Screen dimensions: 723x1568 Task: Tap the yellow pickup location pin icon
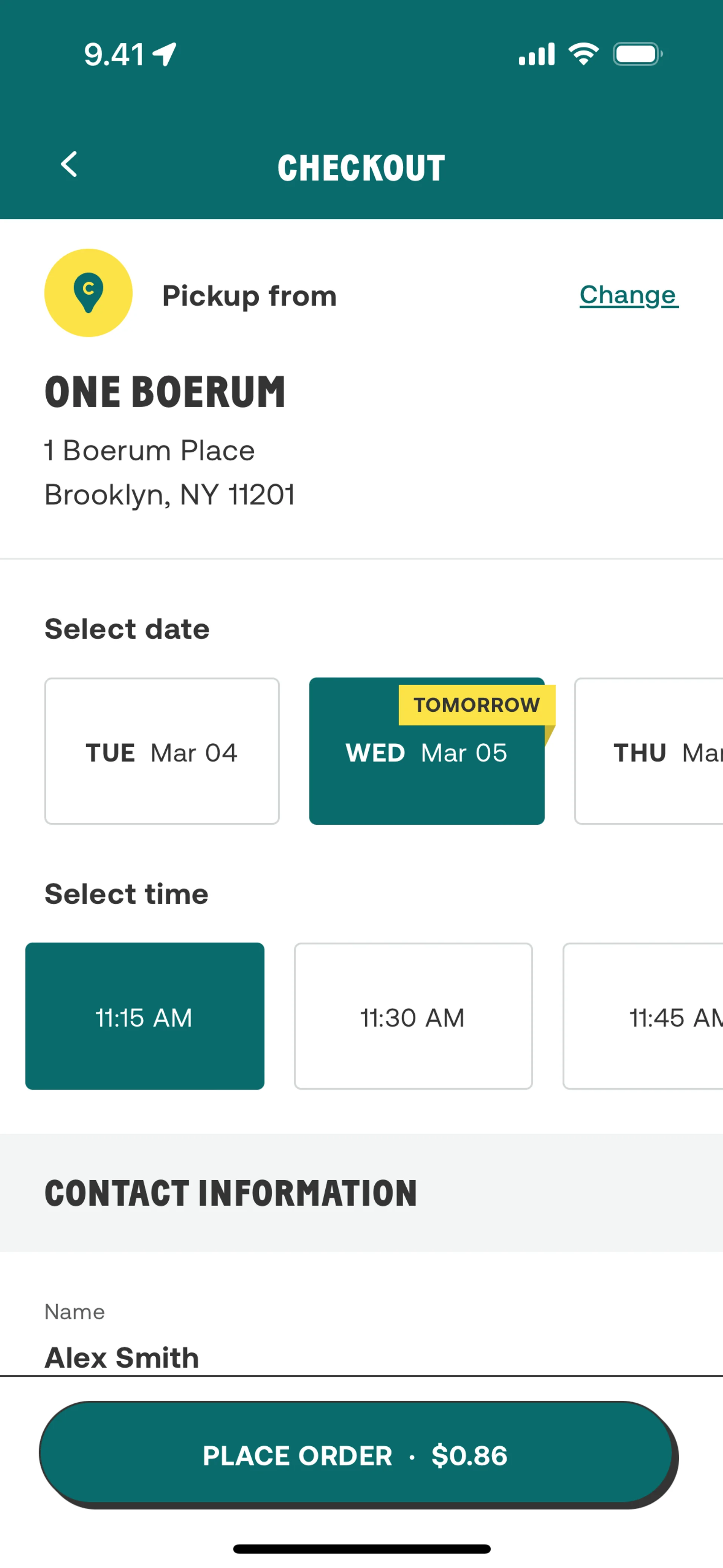click(88, 293)
